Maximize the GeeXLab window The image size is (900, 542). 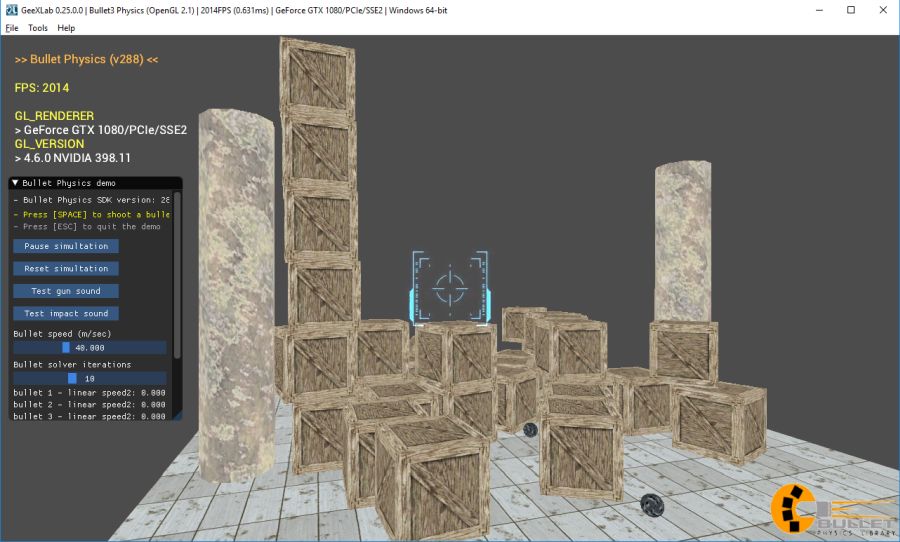click(851, 10)
